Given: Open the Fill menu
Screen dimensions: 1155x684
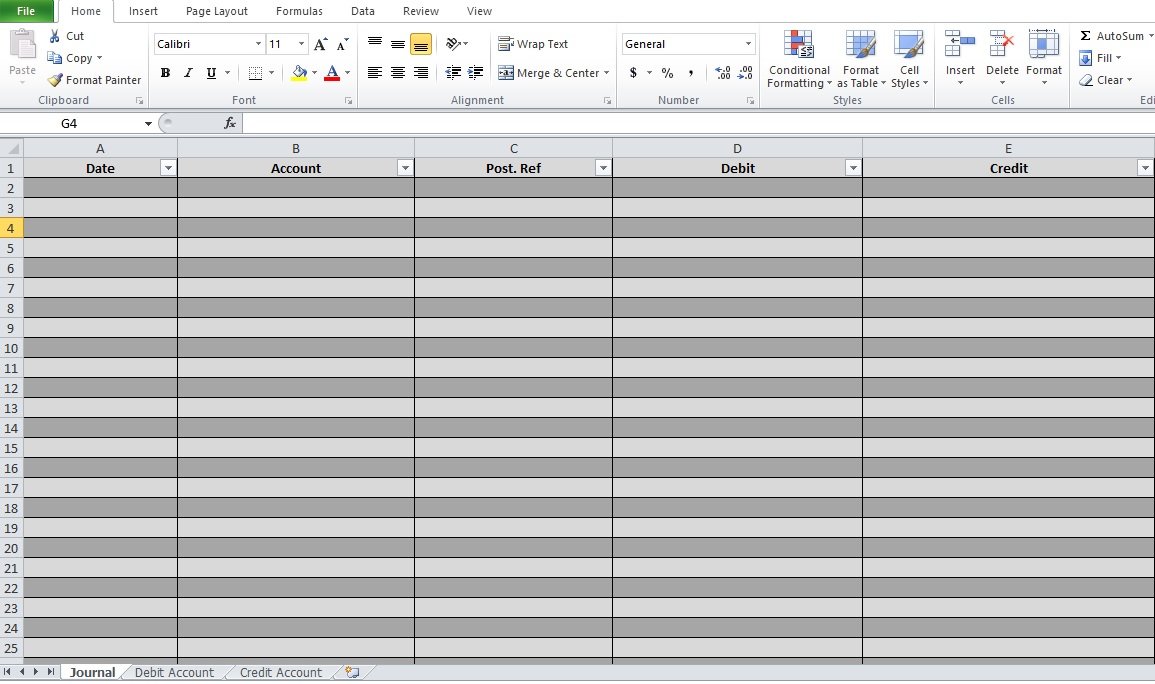Looking at the screenshot, I should (x=1099, y=58).
